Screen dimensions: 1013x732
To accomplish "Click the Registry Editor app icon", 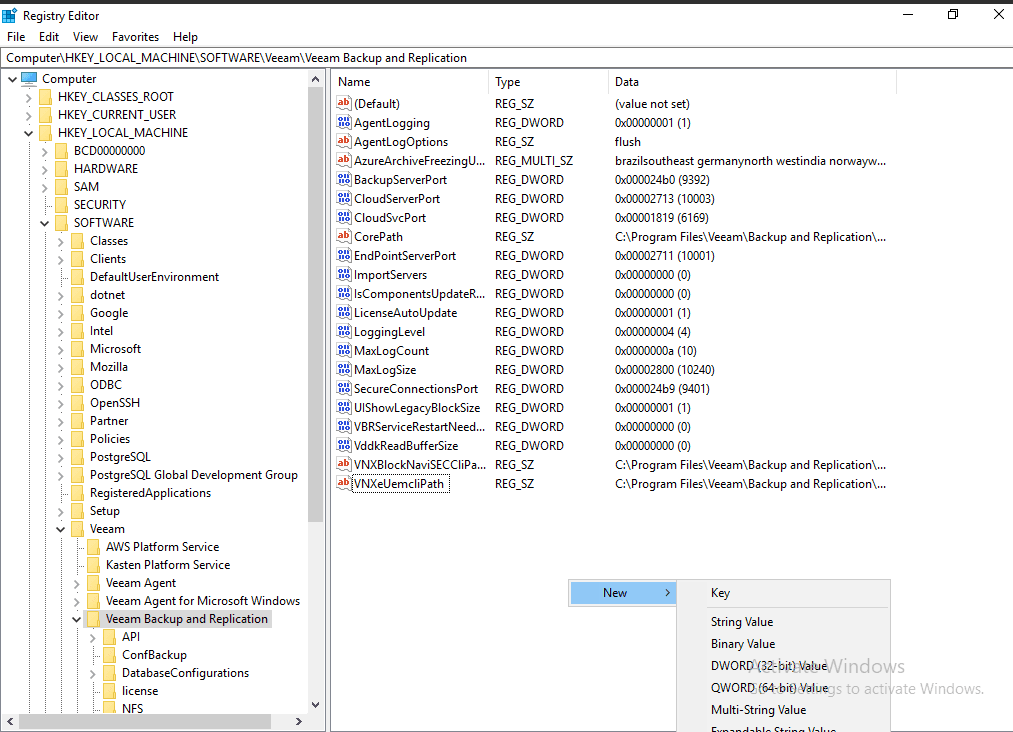I will pos(10,15).
